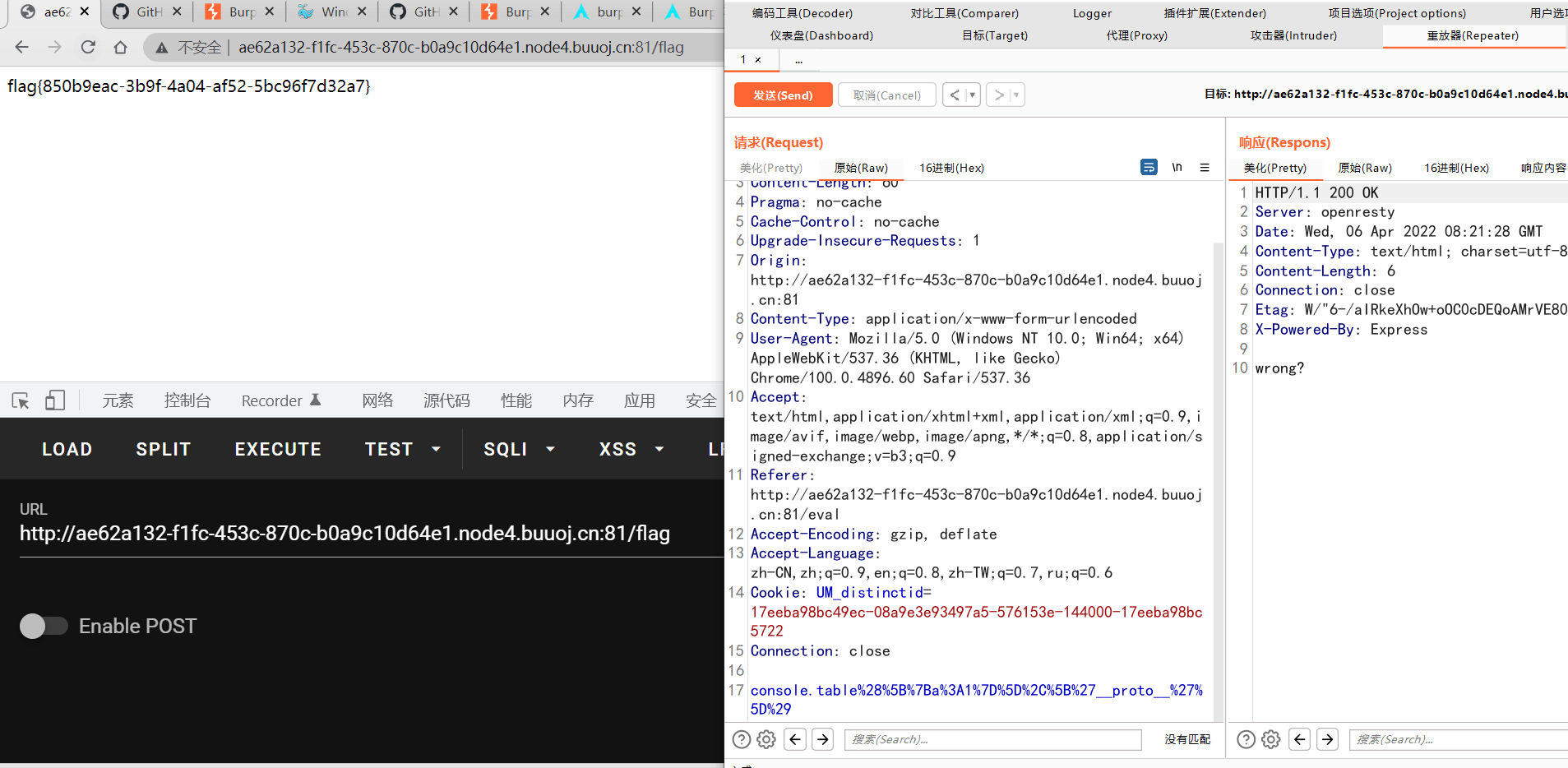
Task: Open request search help icon
Action: 742,739
